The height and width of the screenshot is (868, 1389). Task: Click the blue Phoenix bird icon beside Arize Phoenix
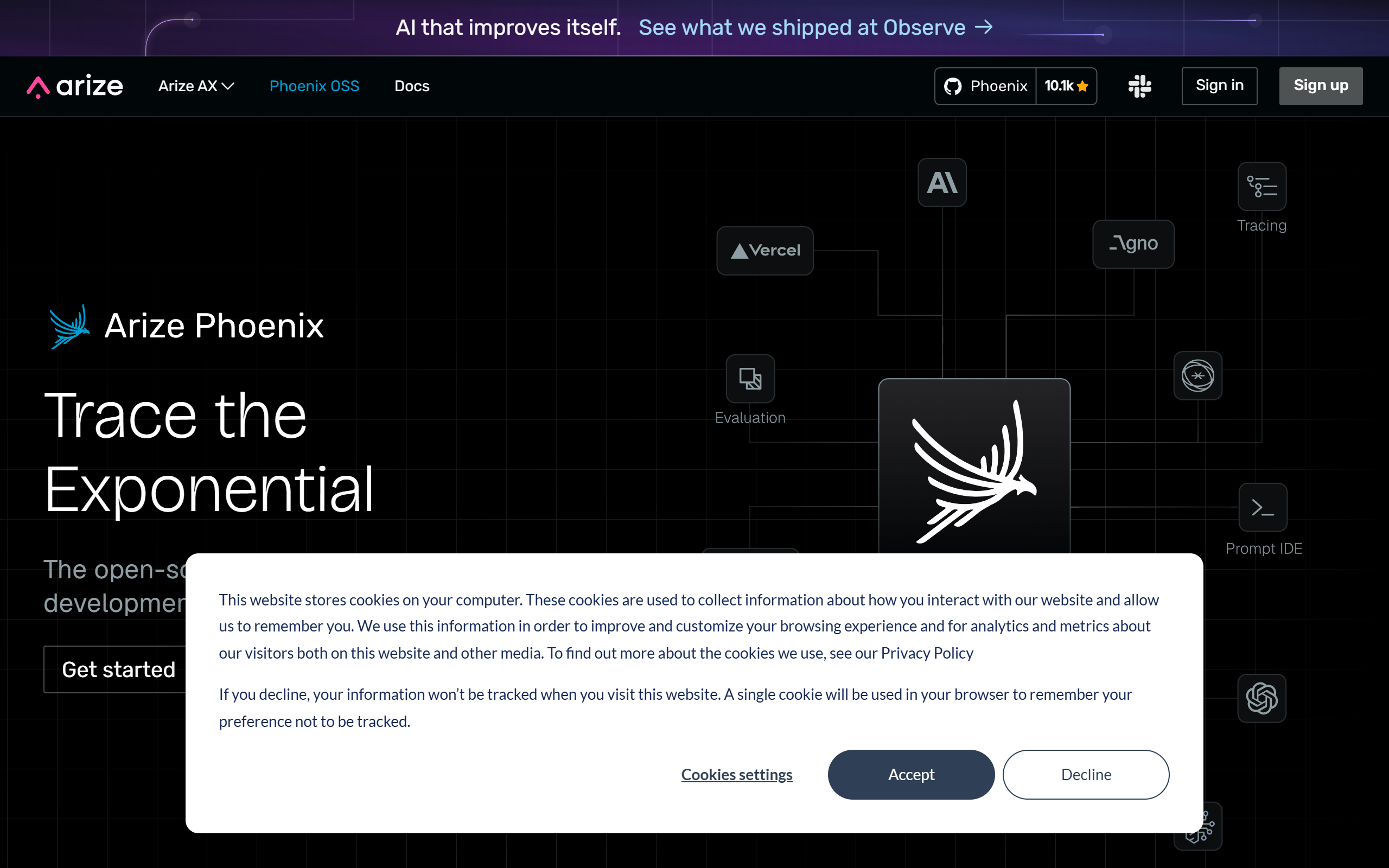(x=69, y=326)
